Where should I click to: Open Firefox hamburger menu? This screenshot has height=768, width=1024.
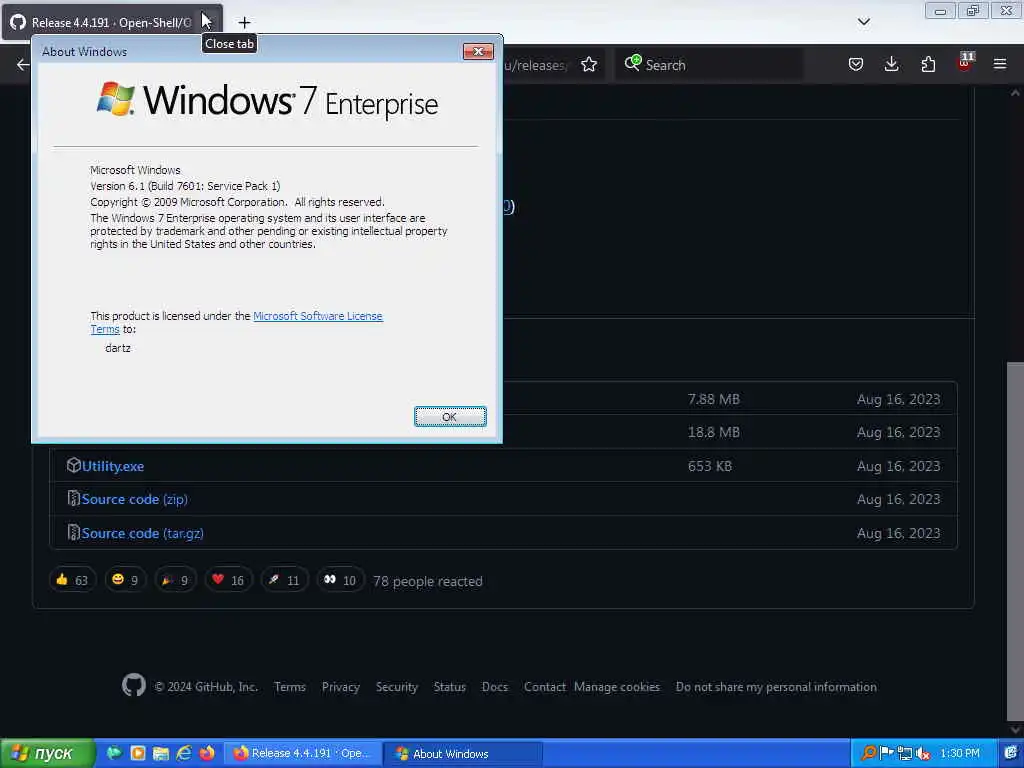1000,64
